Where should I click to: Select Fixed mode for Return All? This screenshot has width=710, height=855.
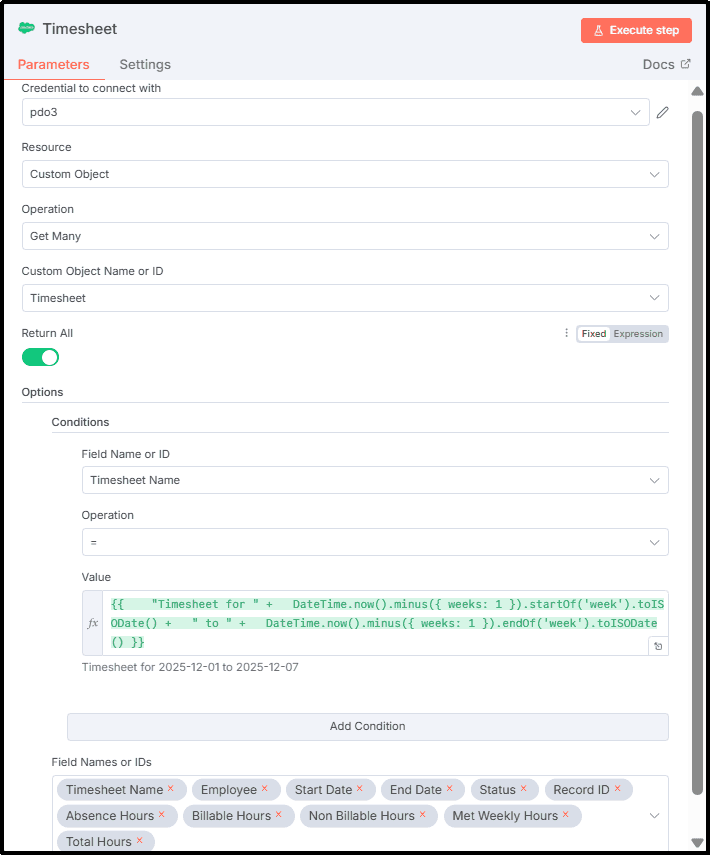tap(594, 334)
